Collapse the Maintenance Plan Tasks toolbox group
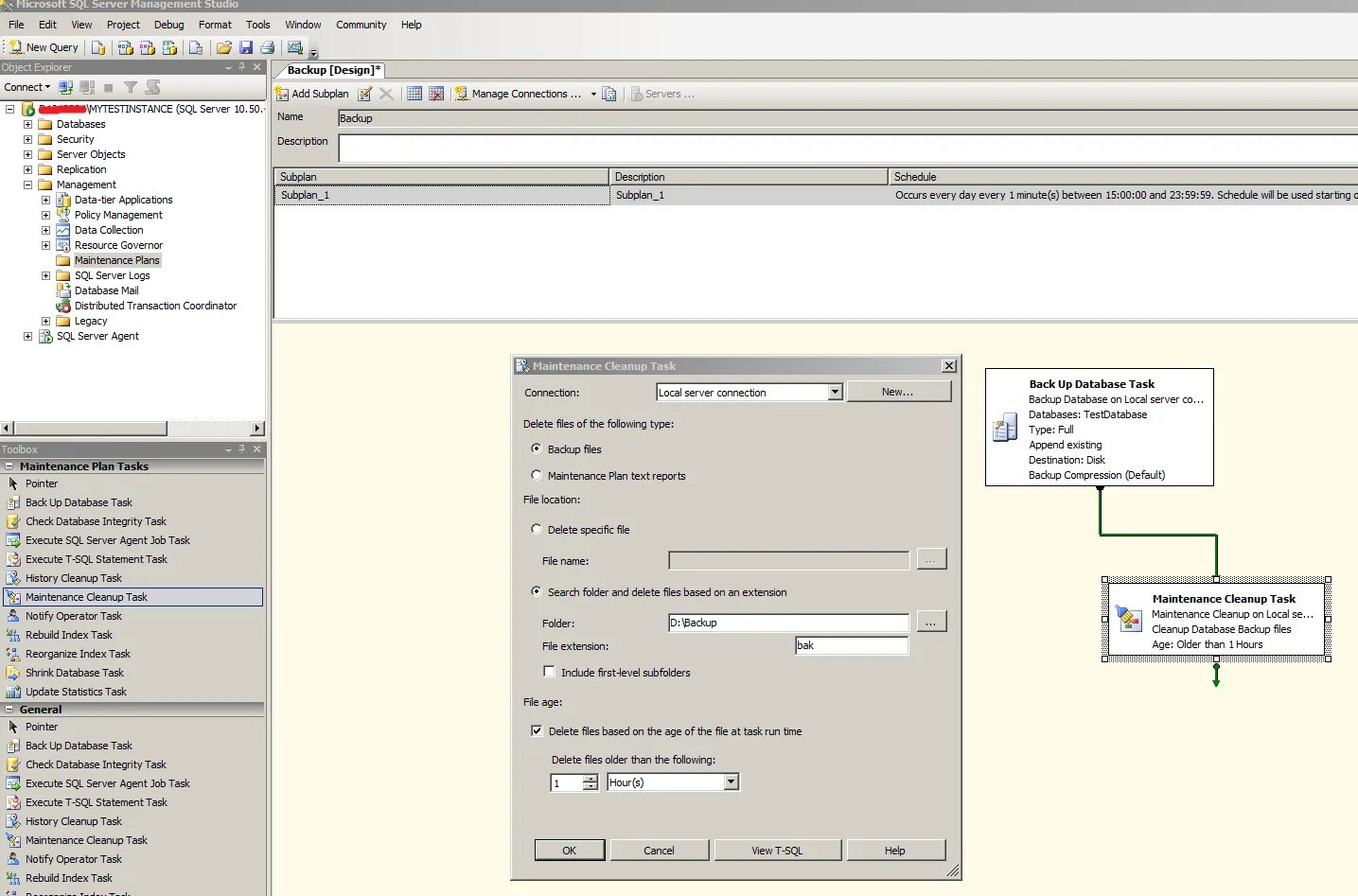Screen dimensions: 1358x896 [x=9, y=466]
